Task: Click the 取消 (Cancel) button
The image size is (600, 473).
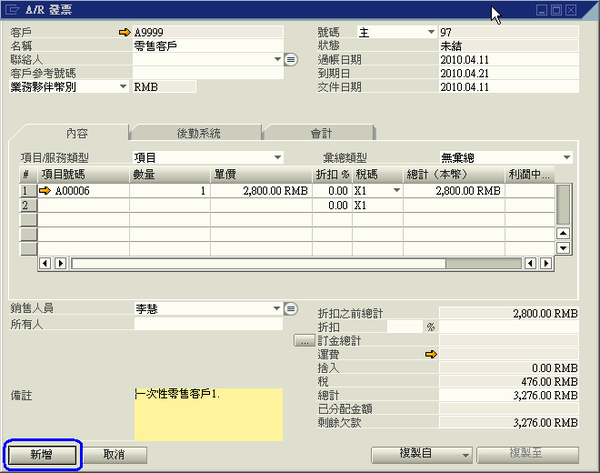Action: point(114,455)
